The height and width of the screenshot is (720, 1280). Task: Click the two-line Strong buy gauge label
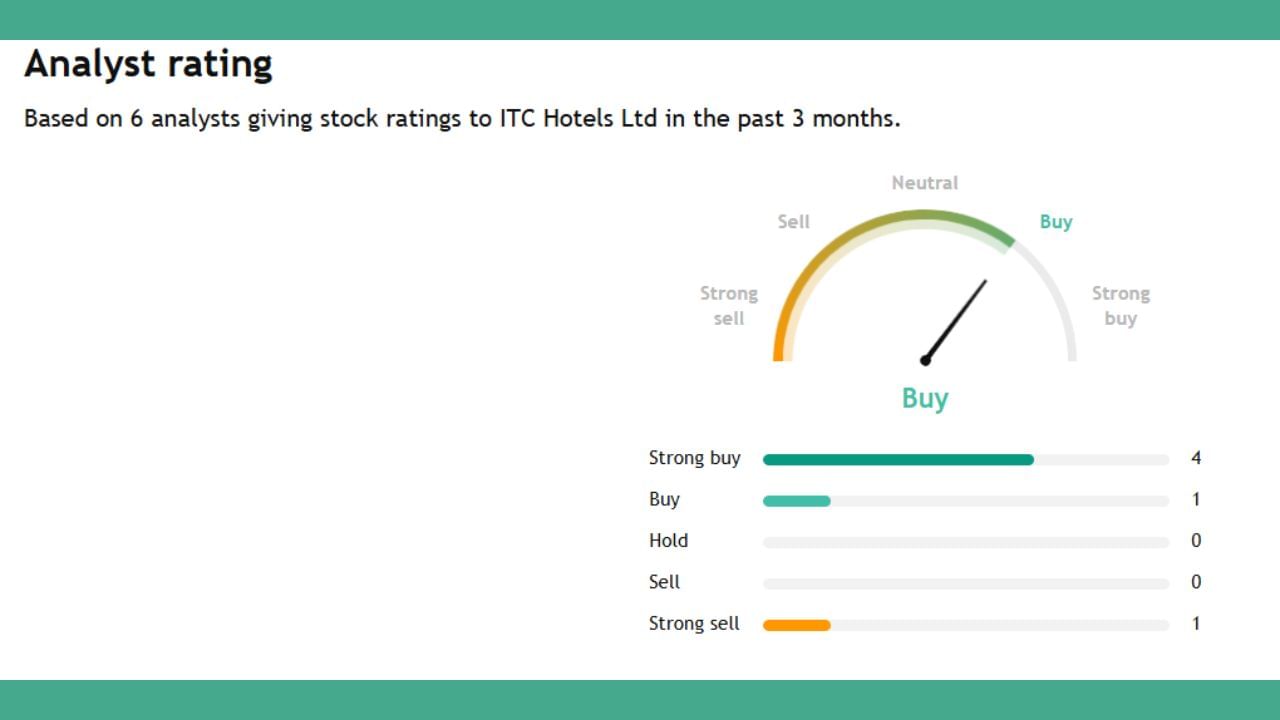[x=1120, y=306]
